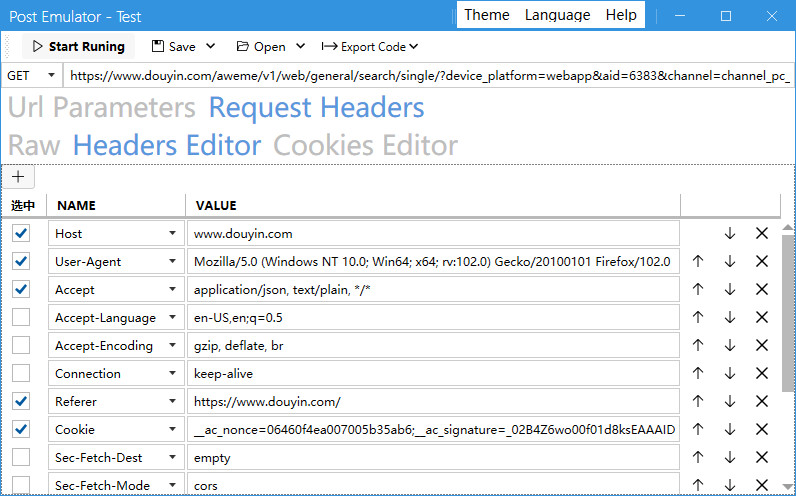Move the User-Agent header row up
The width and height of the screenshot is (796, 496).
pyautogui.click(x=698, y=261)
